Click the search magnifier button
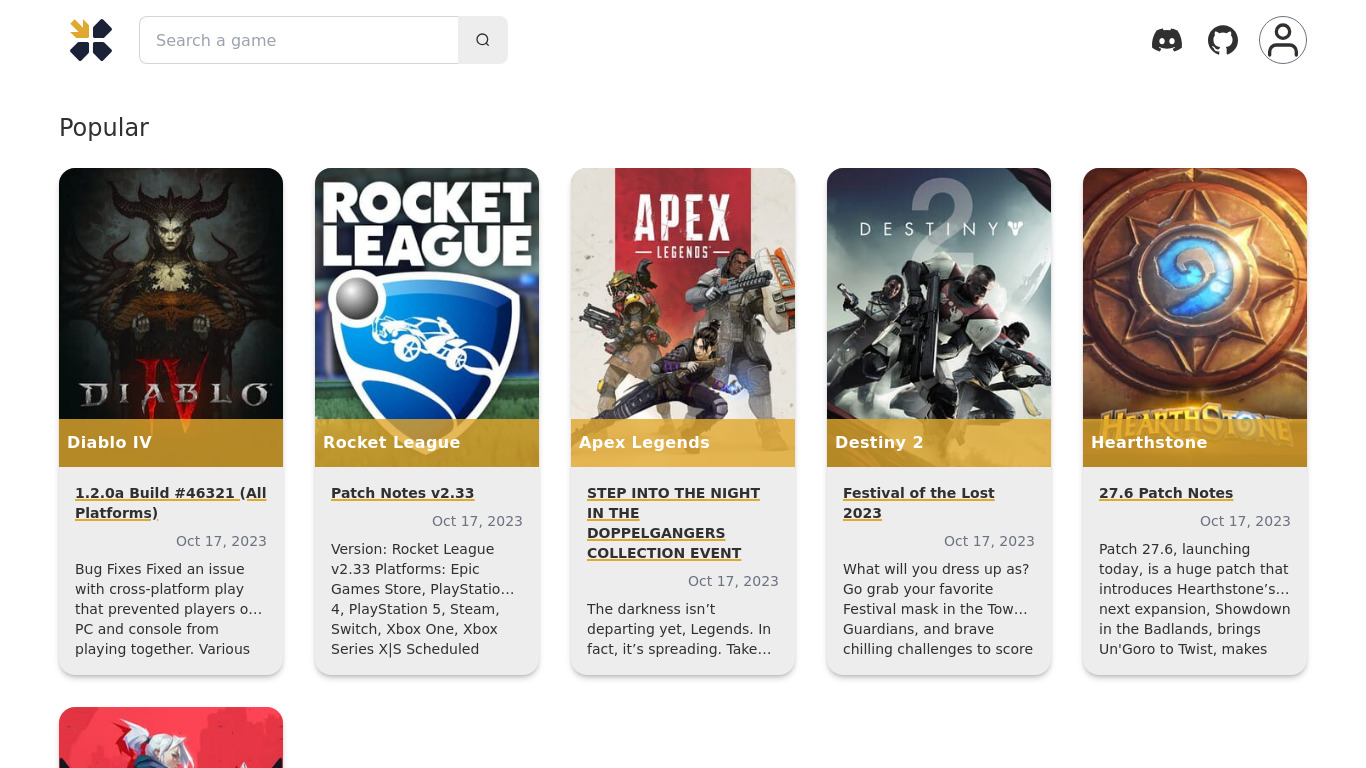The image size is (1366, 768). tap(483, 40)
